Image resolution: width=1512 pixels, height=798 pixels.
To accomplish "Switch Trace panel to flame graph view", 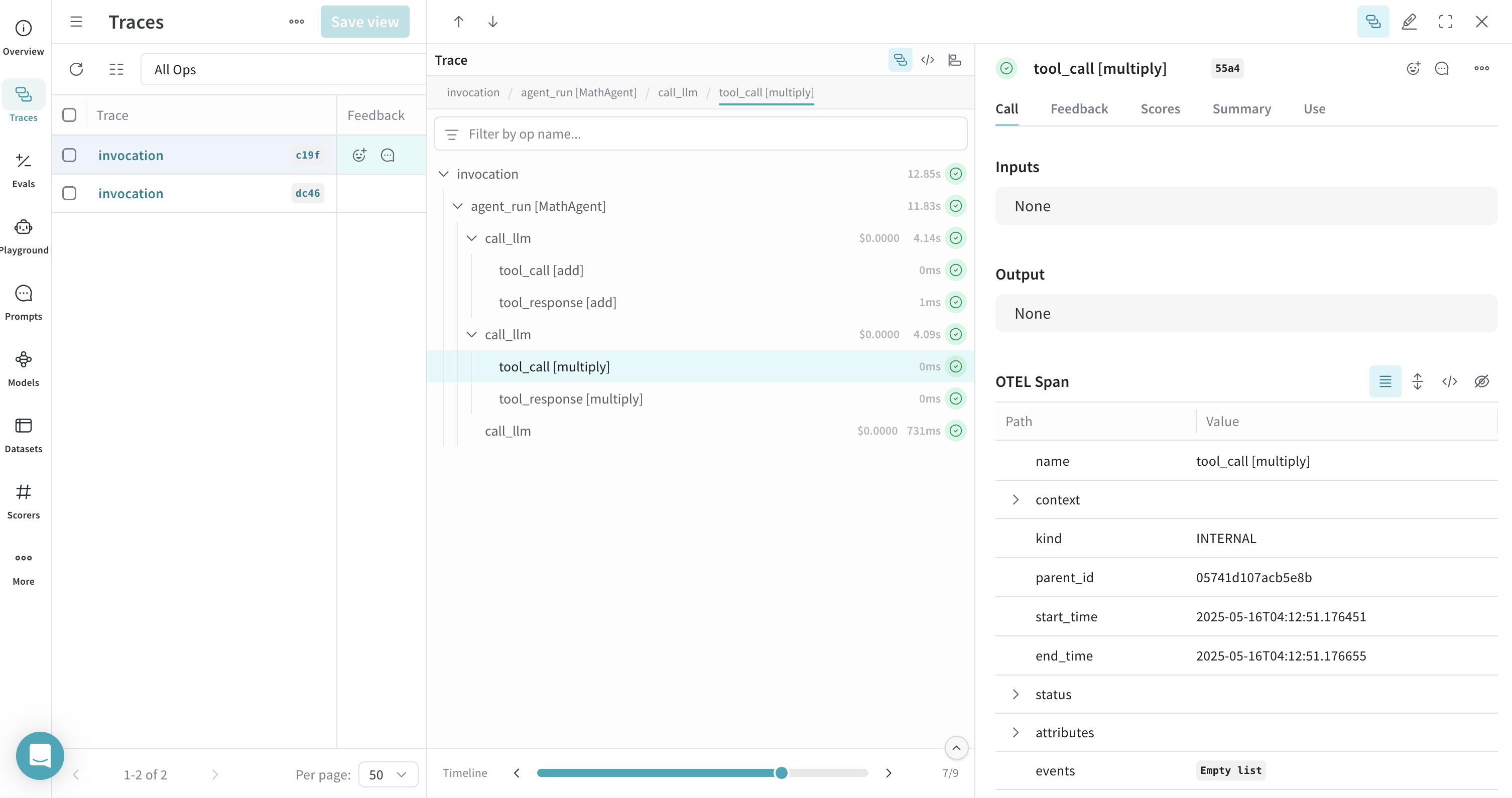I will 954,60.
